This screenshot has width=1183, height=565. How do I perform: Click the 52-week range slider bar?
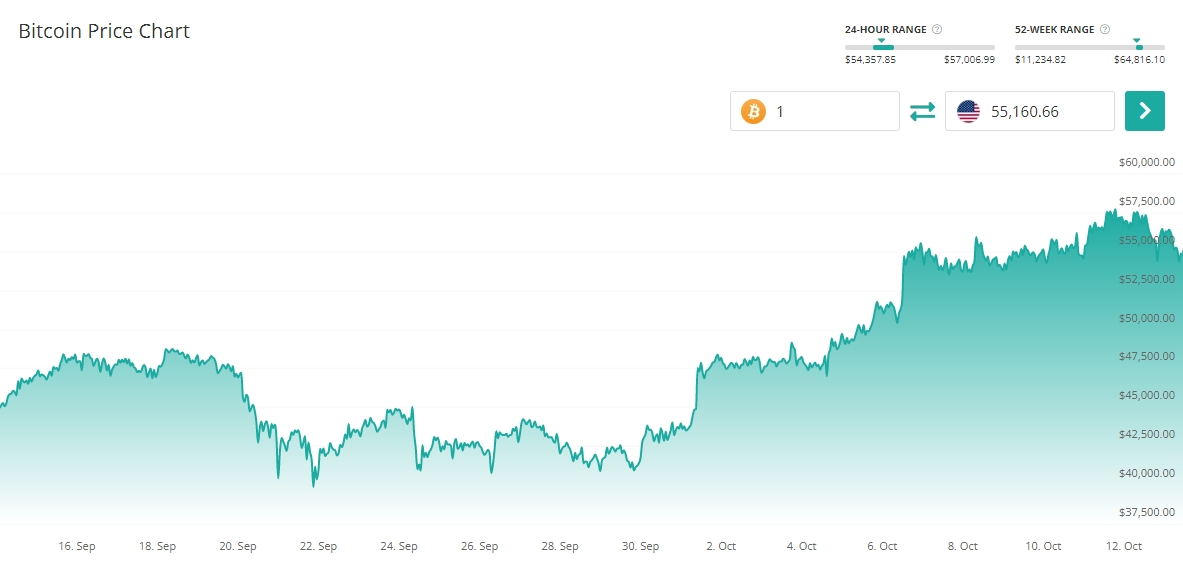pos(1089,47)
